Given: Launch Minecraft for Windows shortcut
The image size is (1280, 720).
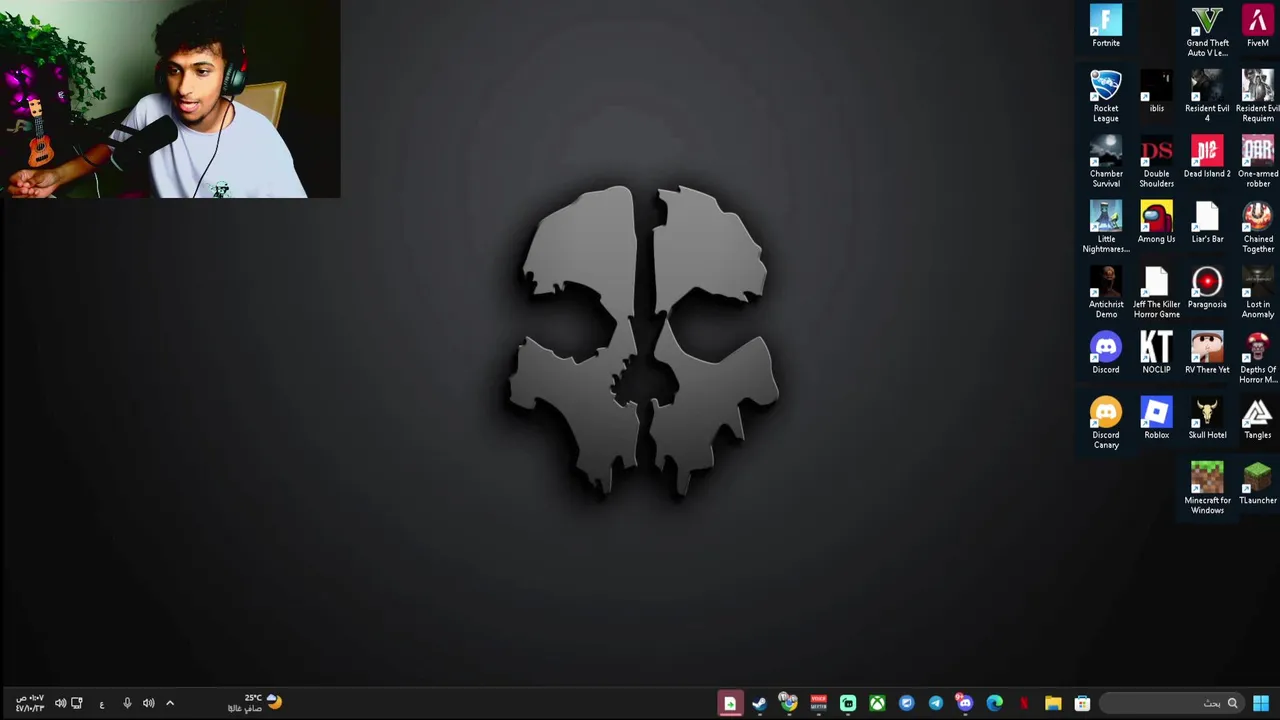Looking at the screenshot, I should pos(1207,487).
